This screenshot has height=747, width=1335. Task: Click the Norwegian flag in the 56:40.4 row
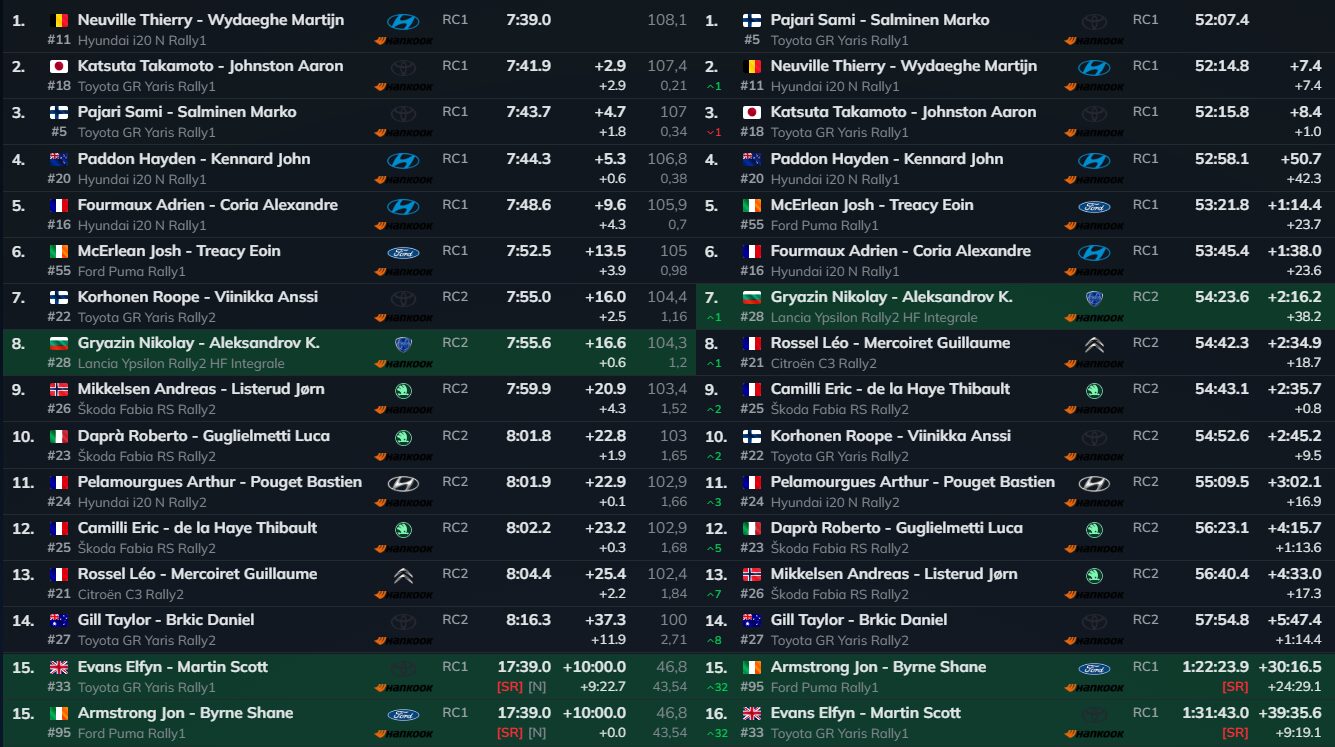pyautogui.click(x=752, y=574)
